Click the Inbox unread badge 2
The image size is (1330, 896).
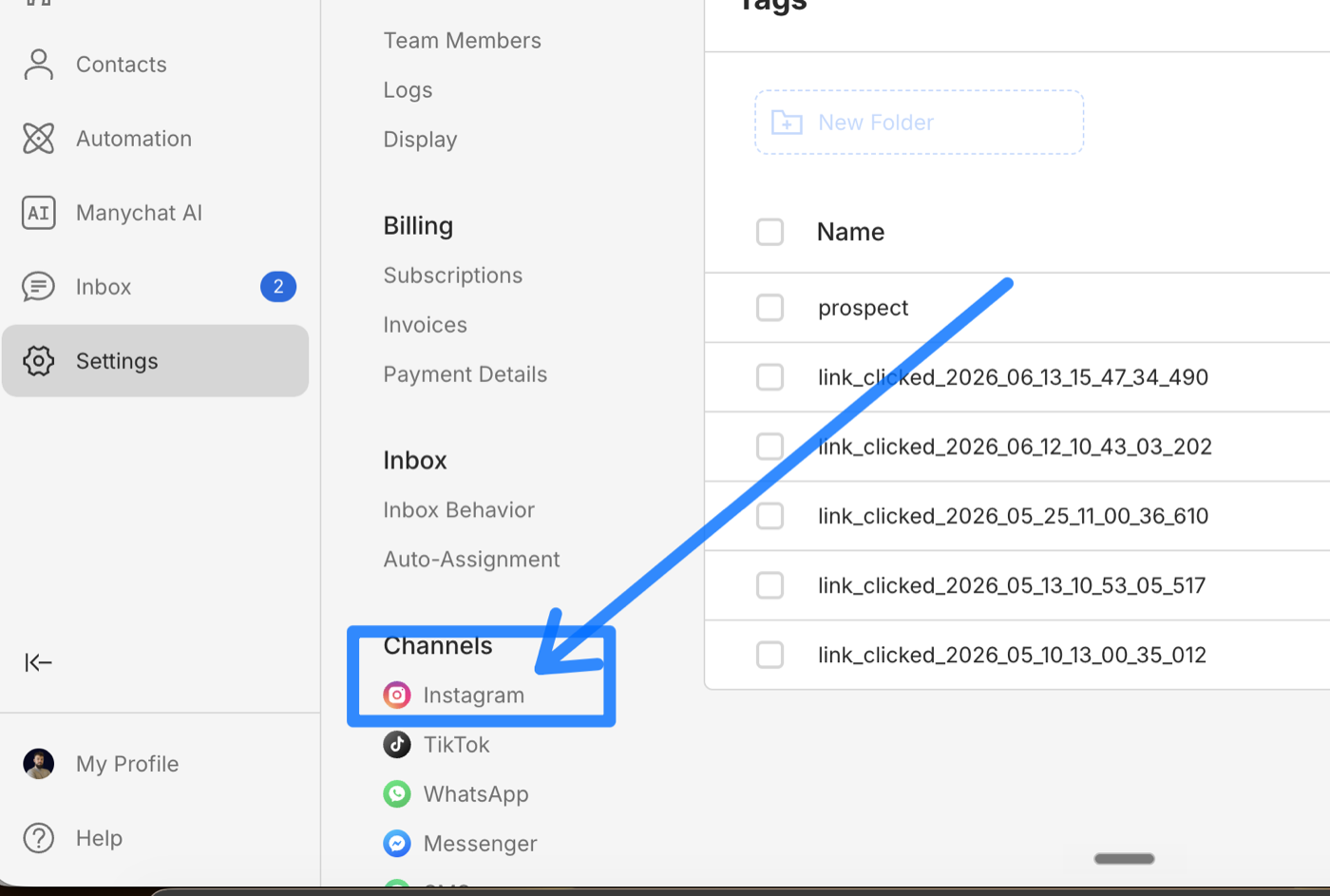coord(278,287)
